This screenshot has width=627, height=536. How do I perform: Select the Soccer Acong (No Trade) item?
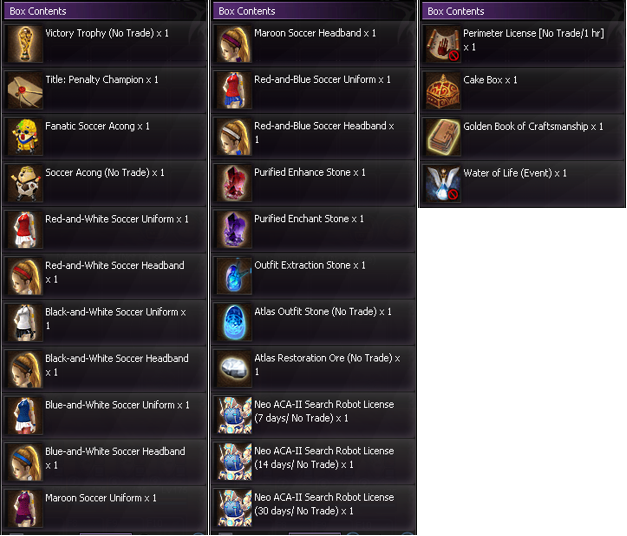[x=105, y=183]
